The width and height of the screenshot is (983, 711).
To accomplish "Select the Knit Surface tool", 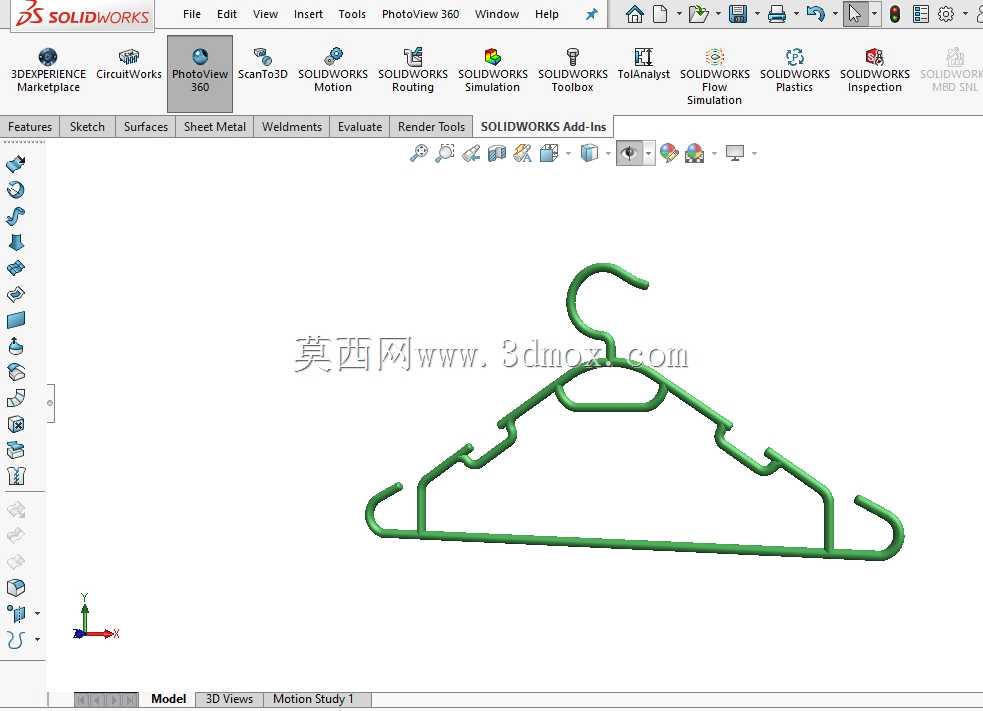I will click(x=16, y=477).
